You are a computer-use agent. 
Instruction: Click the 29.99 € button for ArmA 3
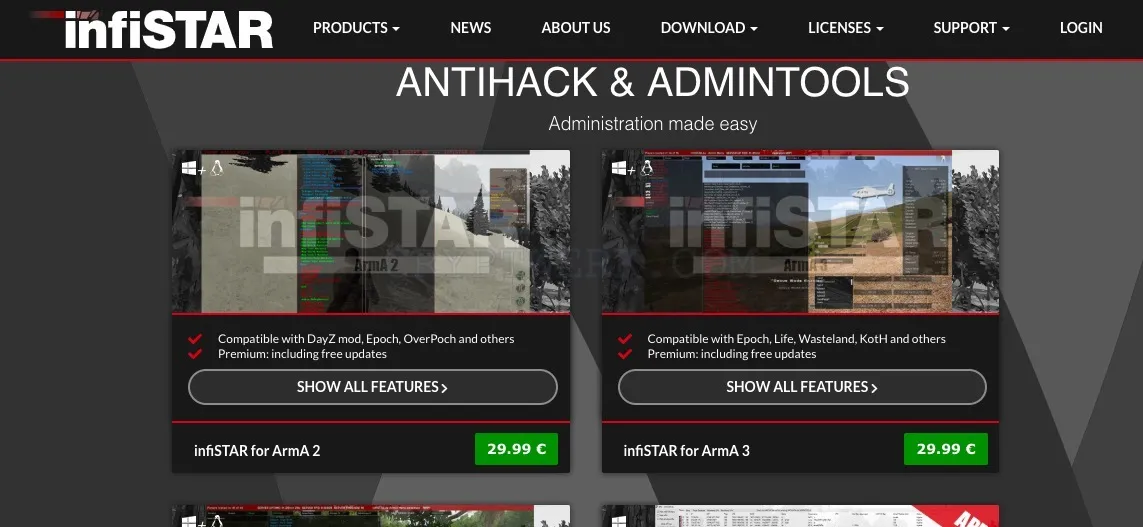(945, 449)
